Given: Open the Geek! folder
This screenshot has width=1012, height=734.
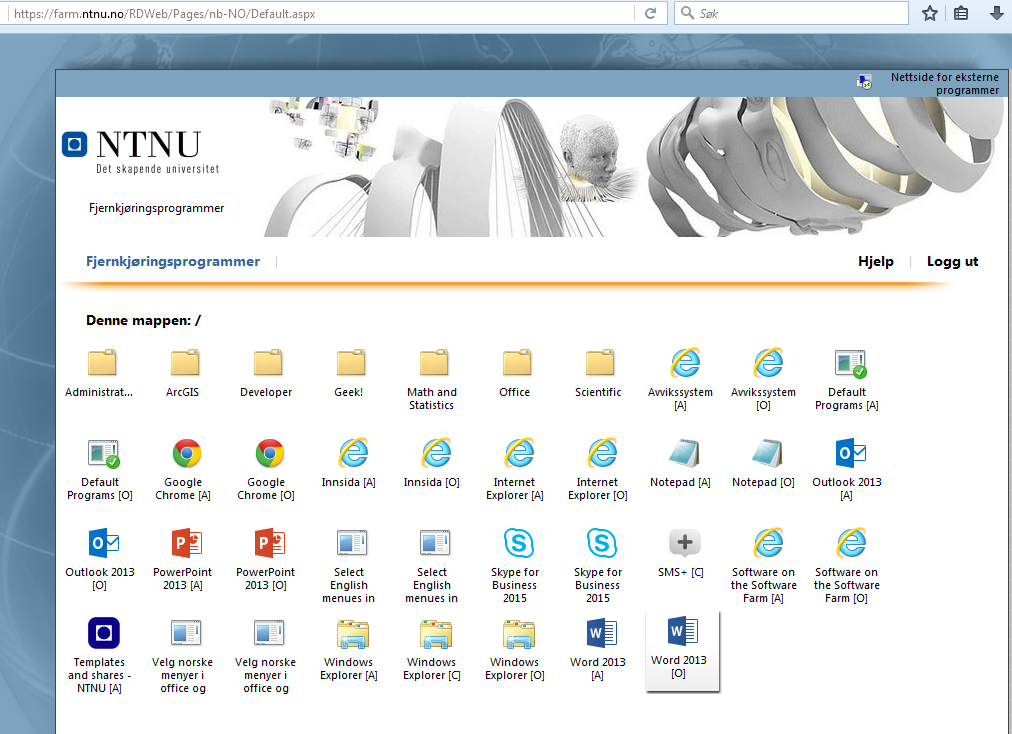Looking at the screenshot, I should (x=350, y=372).
